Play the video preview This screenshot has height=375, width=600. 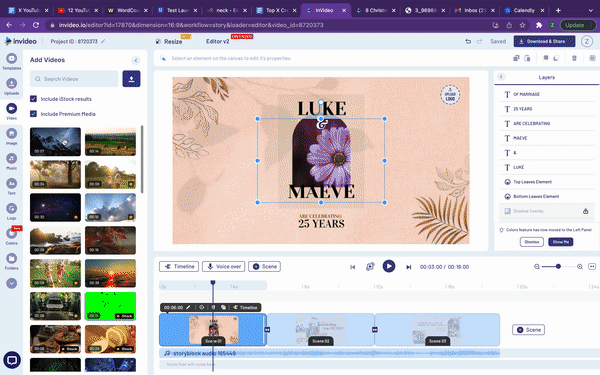point(389,266)
